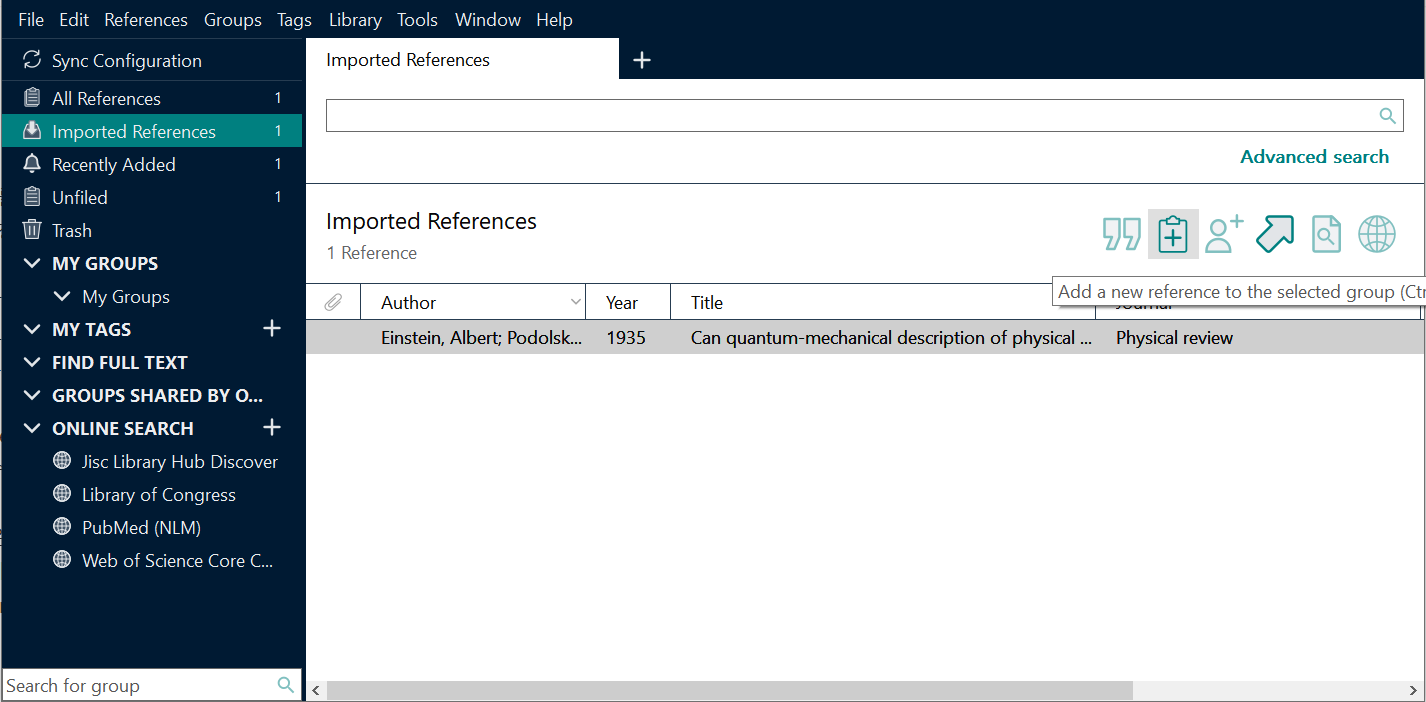Sort by the Year column header

(628, 302)
